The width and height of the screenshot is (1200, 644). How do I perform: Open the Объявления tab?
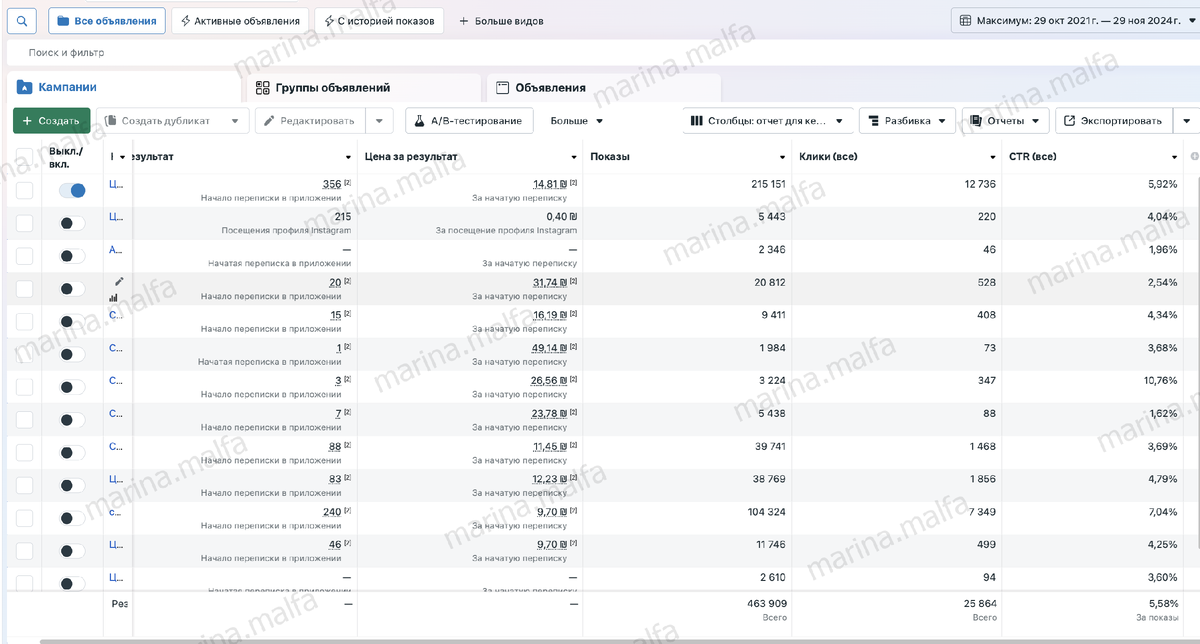(603, 88)
